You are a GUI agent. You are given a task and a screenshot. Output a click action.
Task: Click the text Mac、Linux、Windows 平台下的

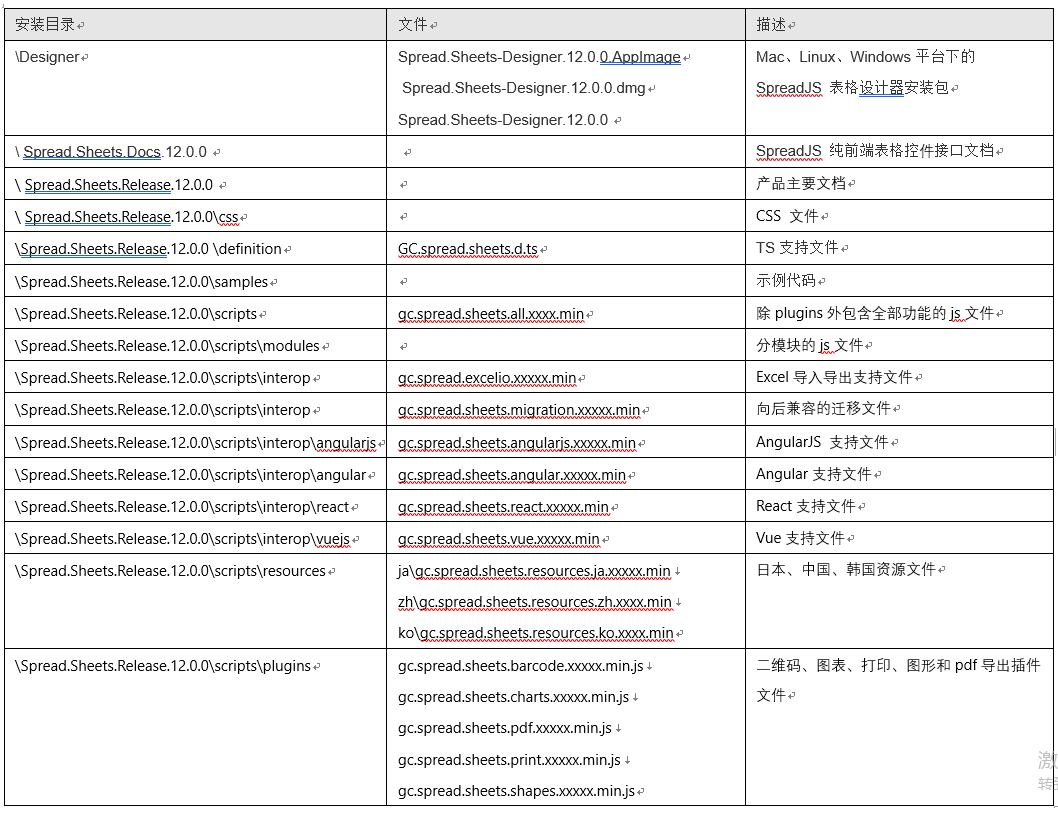[865, 57]
